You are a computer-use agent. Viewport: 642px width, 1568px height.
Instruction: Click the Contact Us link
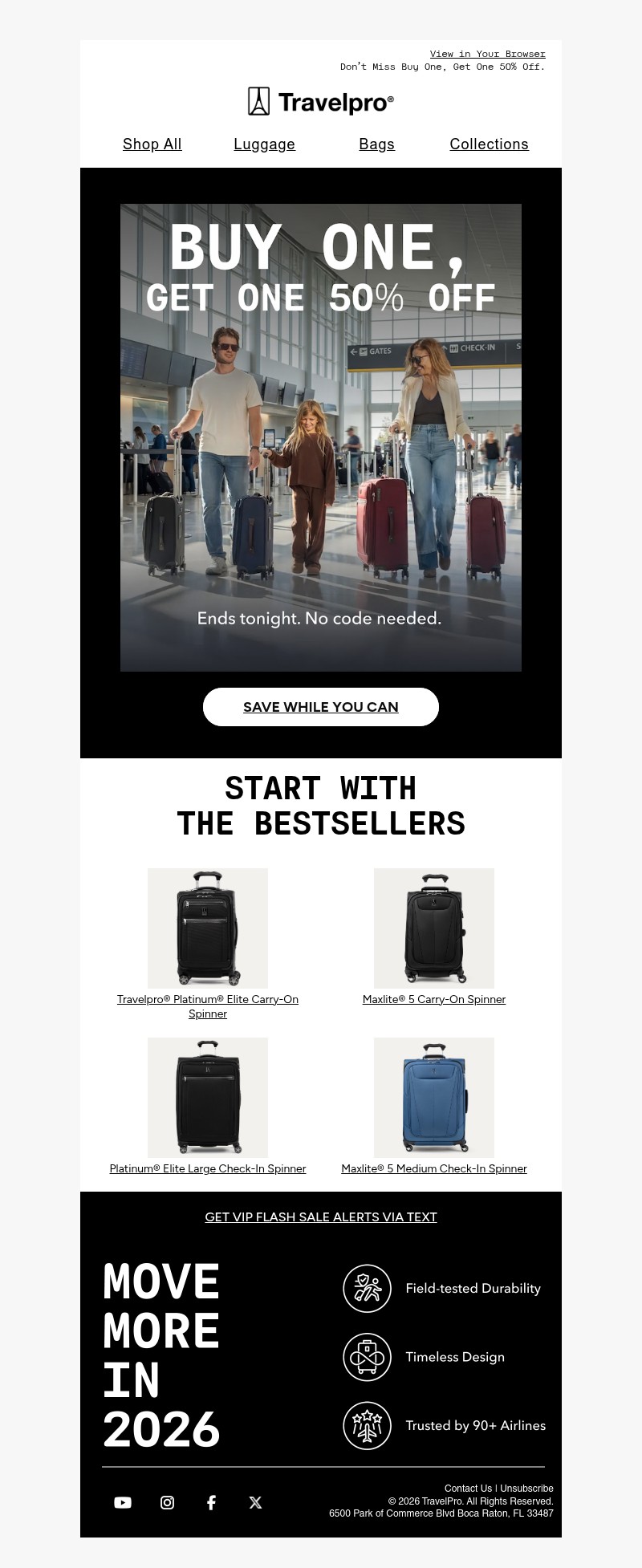click(468, 1488)
